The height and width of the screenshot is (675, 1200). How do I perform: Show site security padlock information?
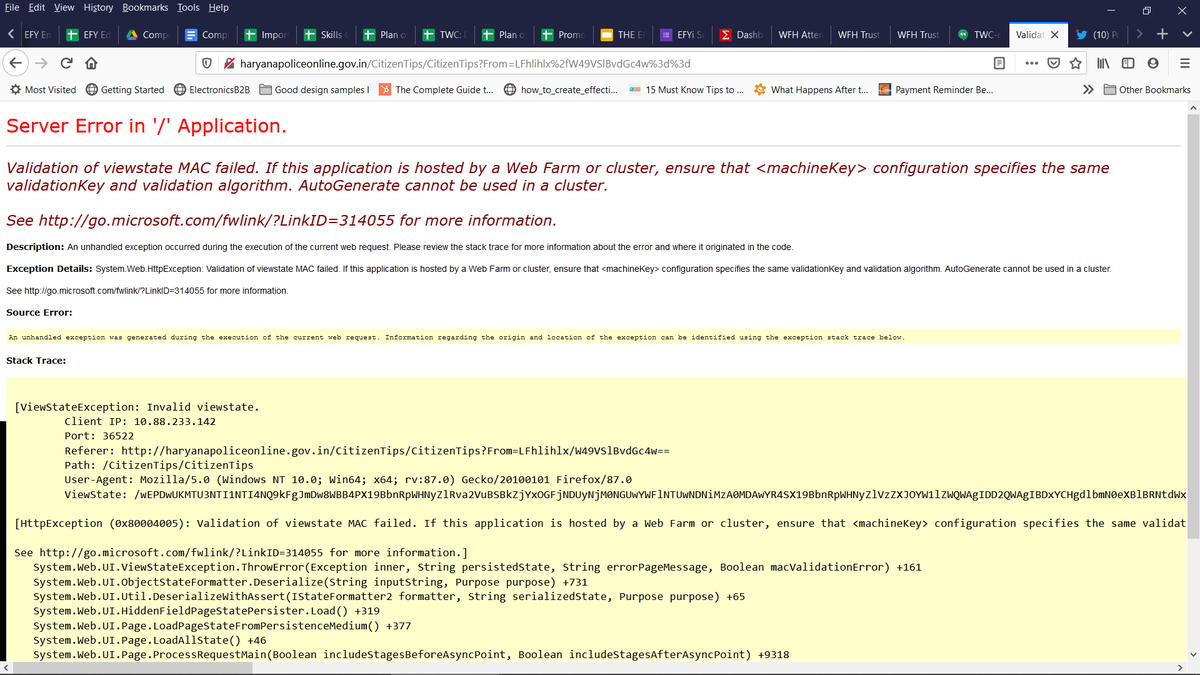229,63
